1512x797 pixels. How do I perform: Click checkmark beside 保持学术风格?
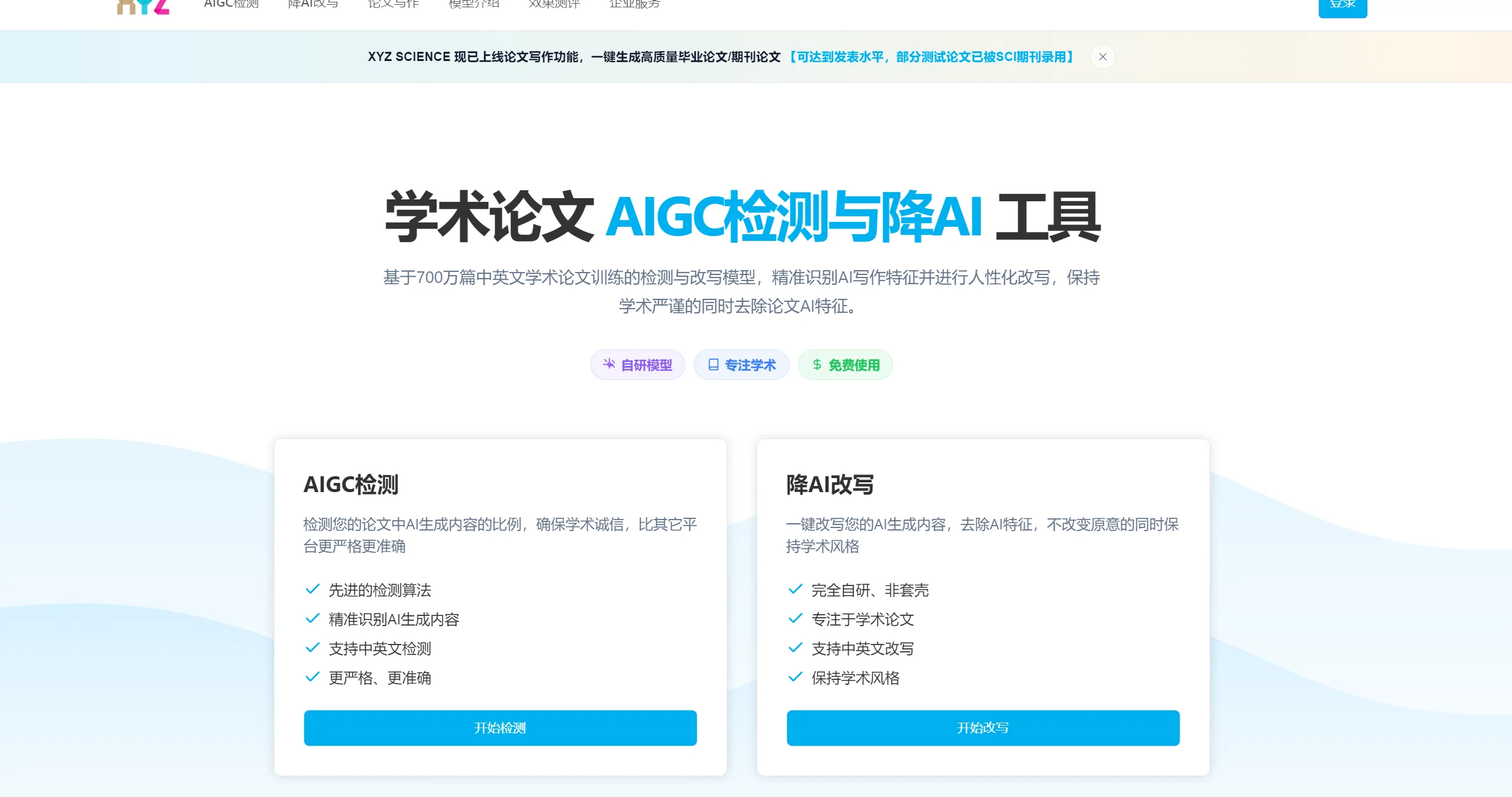(795, 677)
